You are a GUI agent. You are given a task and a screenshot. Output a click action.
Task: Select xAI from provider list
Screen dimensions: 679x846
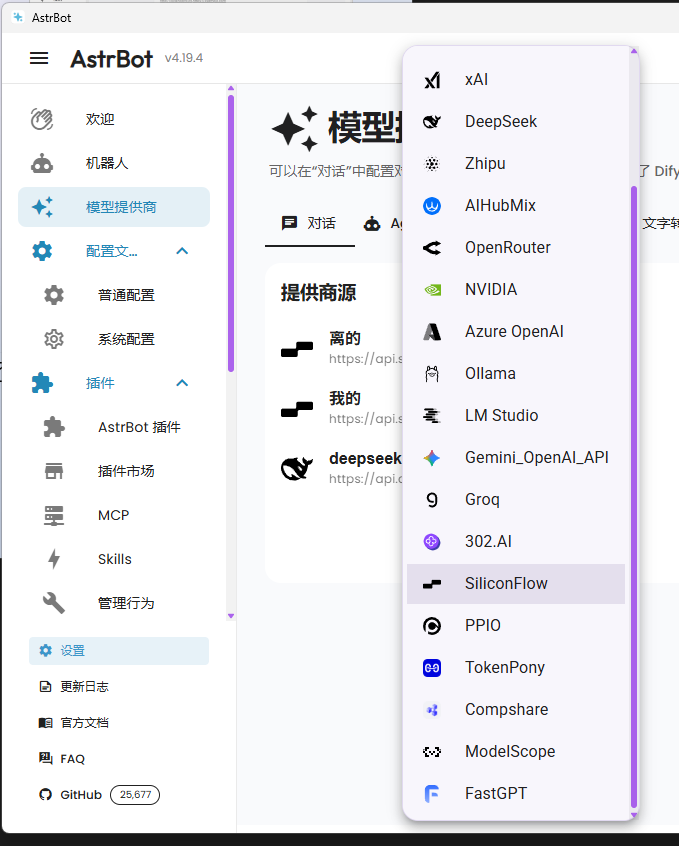pyautogui.click(x=516, y=80)
